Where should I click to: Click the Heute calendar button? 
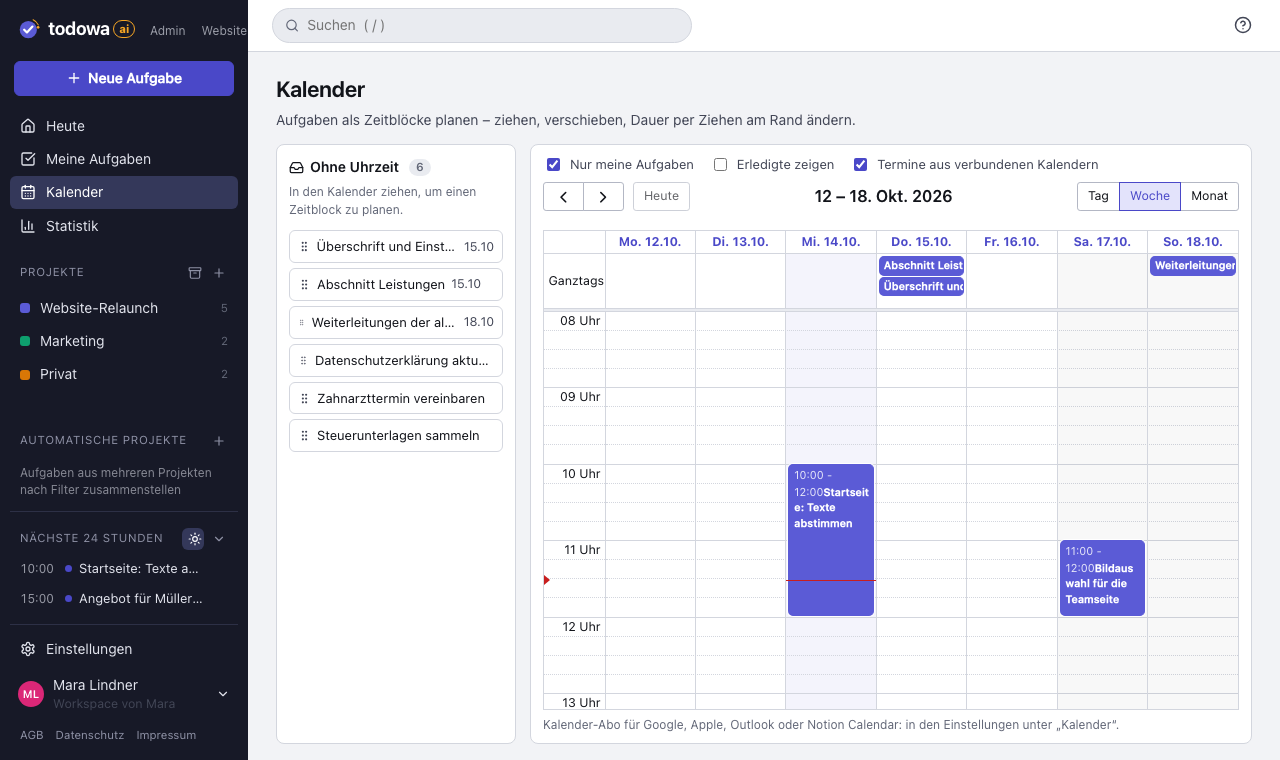(x=661, y=196)
